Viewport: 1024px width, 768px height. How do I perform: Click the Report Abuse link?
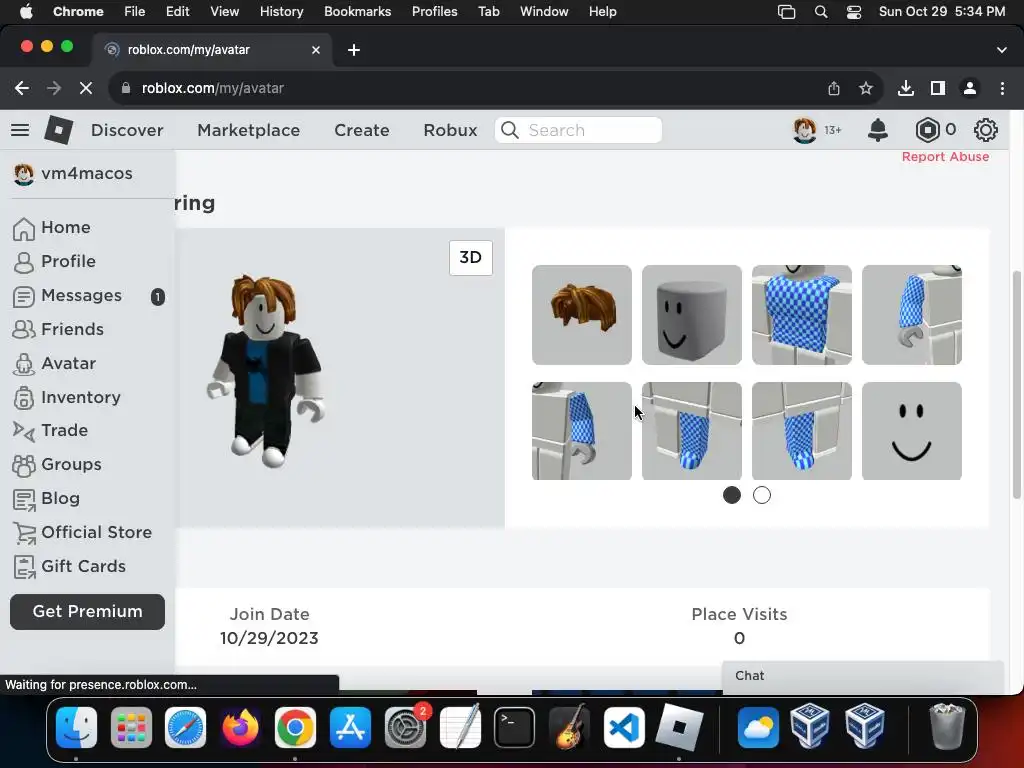tap(945, 157)
